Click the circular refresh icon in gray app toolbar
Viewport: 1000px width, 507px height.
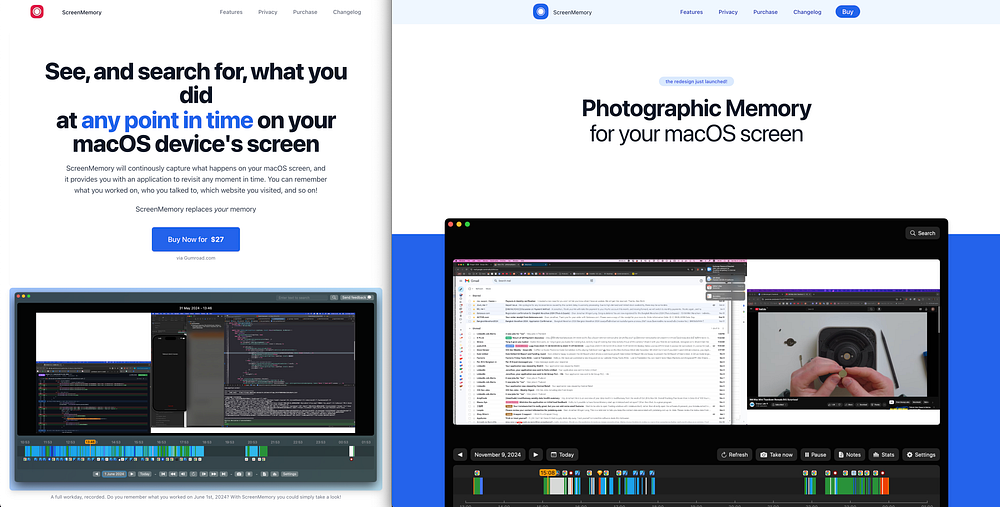point(193,474)
